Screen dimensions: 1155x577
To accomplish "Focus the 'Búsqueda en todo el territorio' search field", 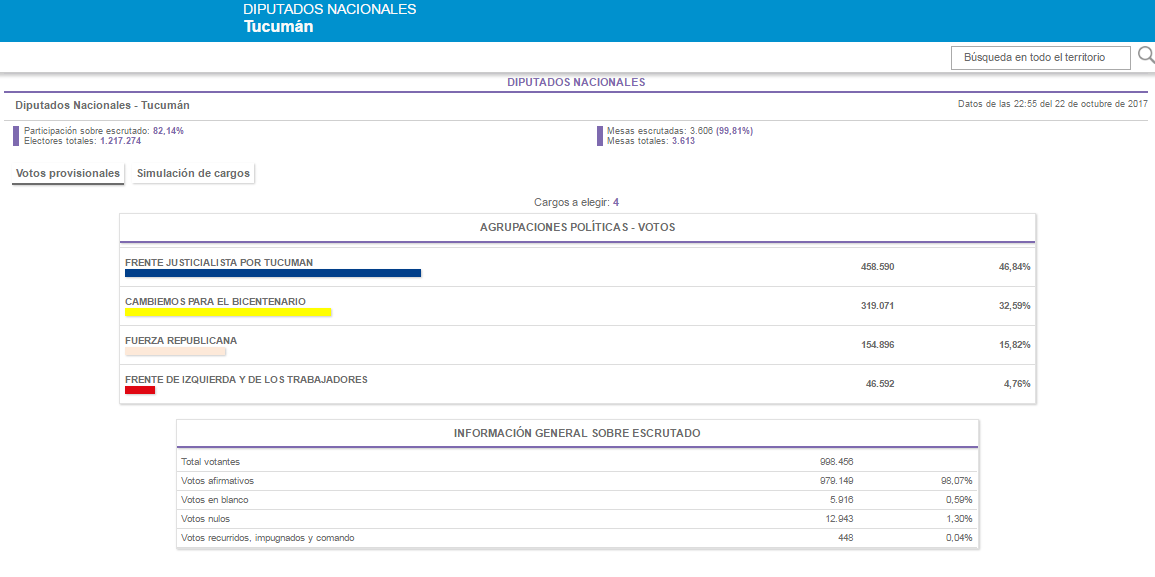I will pyautogui.click(x=1041, y=57).
